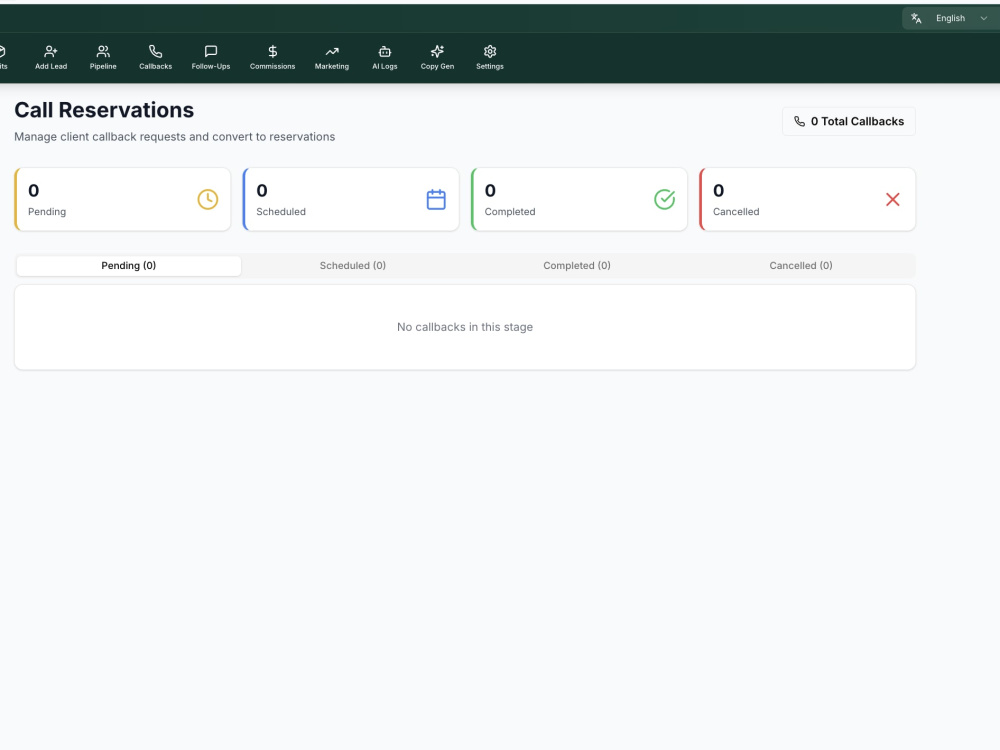Click the blue calendar icon on Scheduled card

436,200
